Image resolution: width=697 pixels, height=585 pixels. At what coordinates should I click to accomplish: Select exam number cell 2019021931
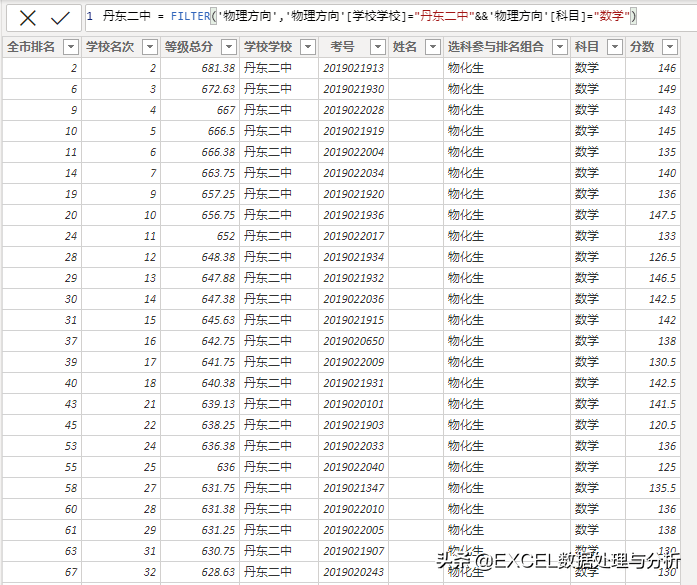(353, 383)
